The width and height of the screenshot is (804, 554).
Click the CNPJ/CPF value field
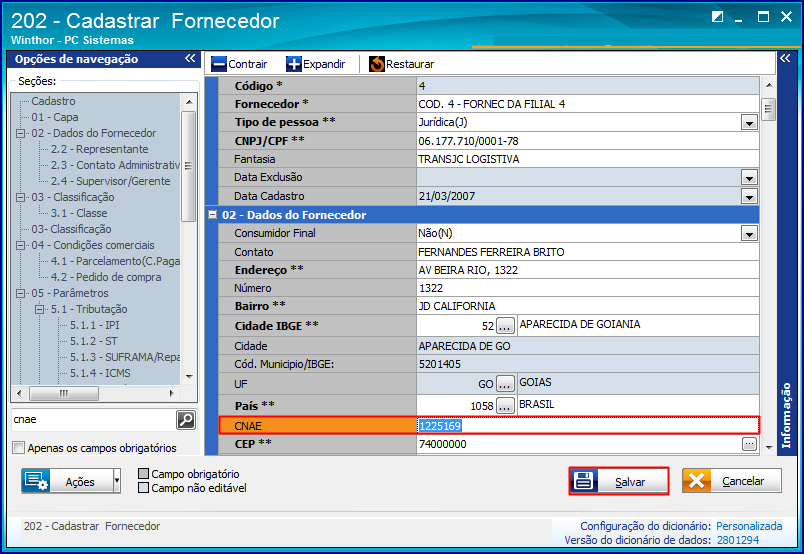[x=588, y=141]
